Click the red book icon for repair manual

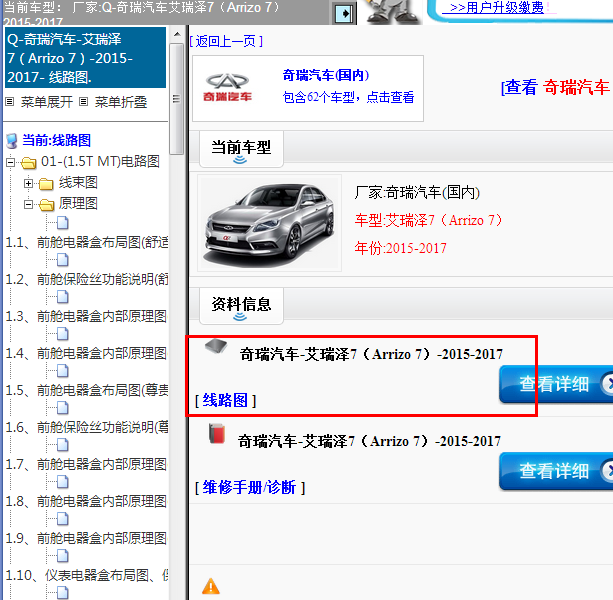217,433
